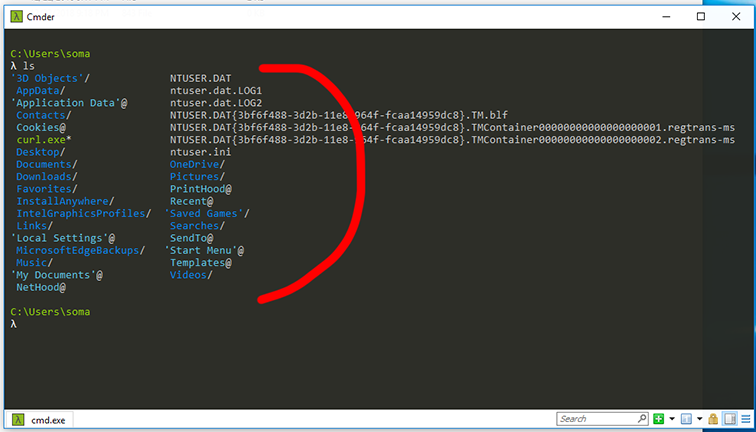Click the 'Local Settings' entry
The image size is (756, 432).
click(x=63, y=238)
